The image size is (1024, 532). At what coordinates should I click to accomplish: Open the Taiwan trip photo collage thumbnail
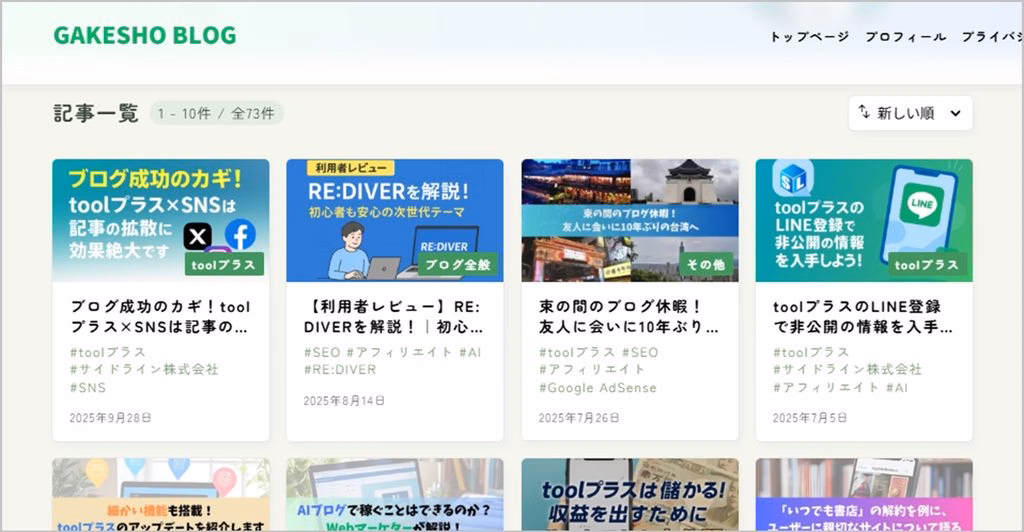coord(630,221)
